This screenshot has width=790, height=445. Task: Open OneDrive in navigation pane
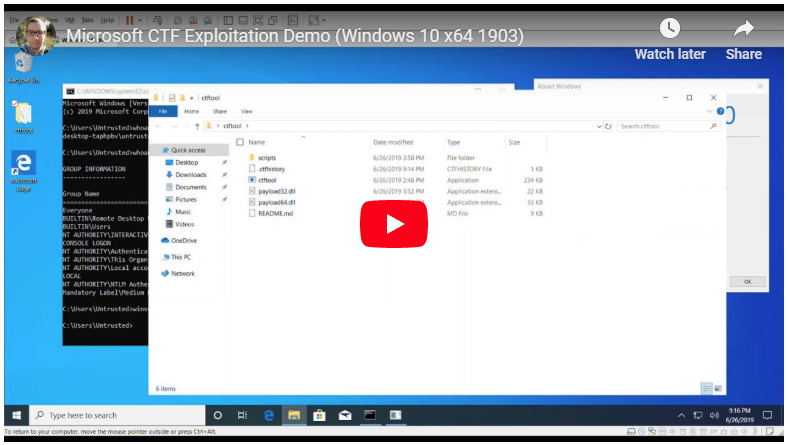[x=183, y=240]
